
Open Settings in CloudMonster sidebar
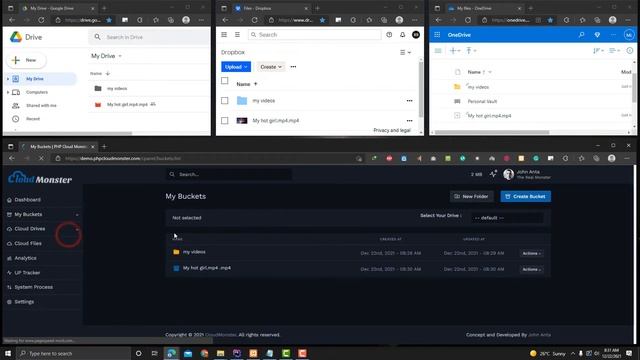(24, 302)
